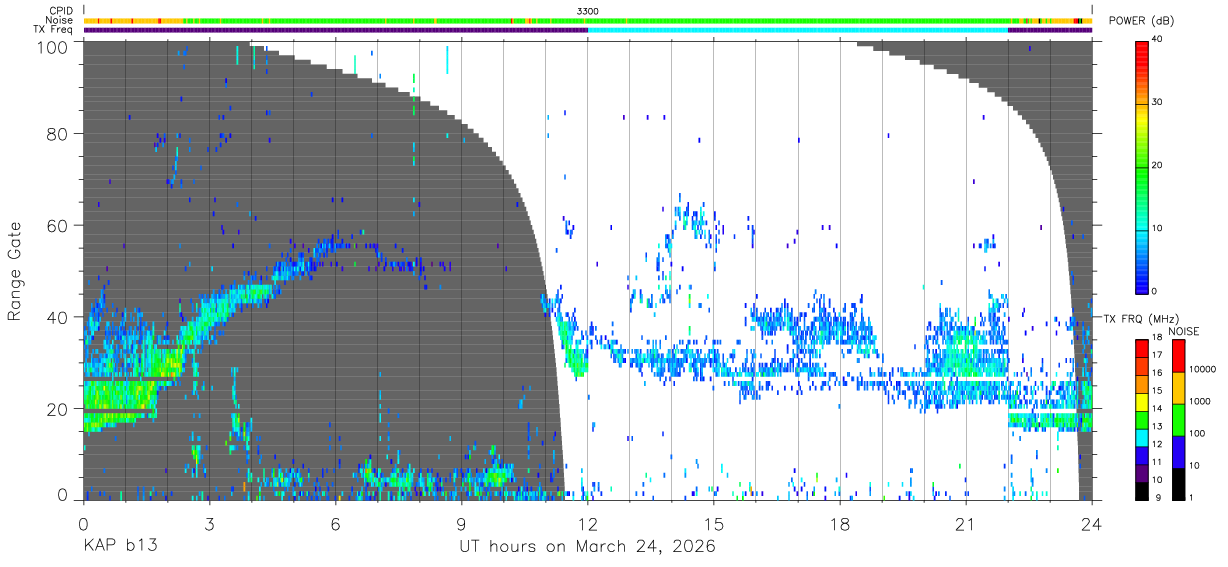
Task: Click the CPID row label
Action: (62, 11)
